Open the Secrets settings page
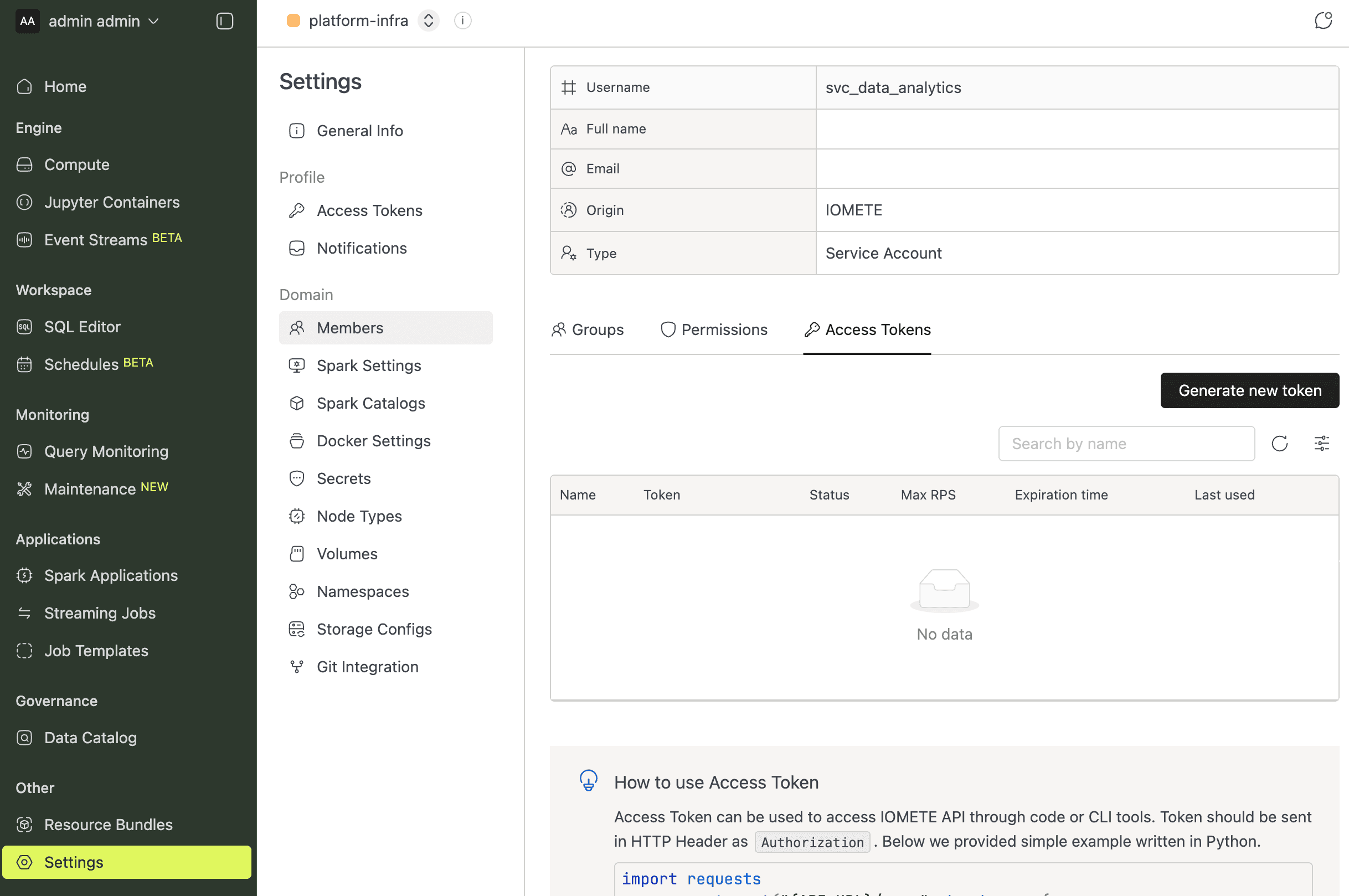This screenshot has width=1349, height=896. tap(343, 478)
